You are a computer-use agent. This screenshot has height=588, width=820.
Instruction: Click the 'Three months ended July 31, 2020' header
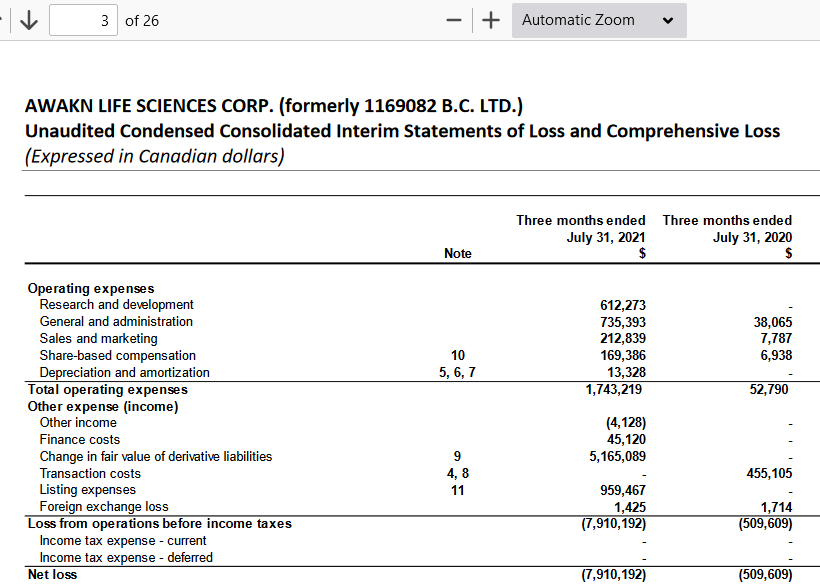pos(727,229)
